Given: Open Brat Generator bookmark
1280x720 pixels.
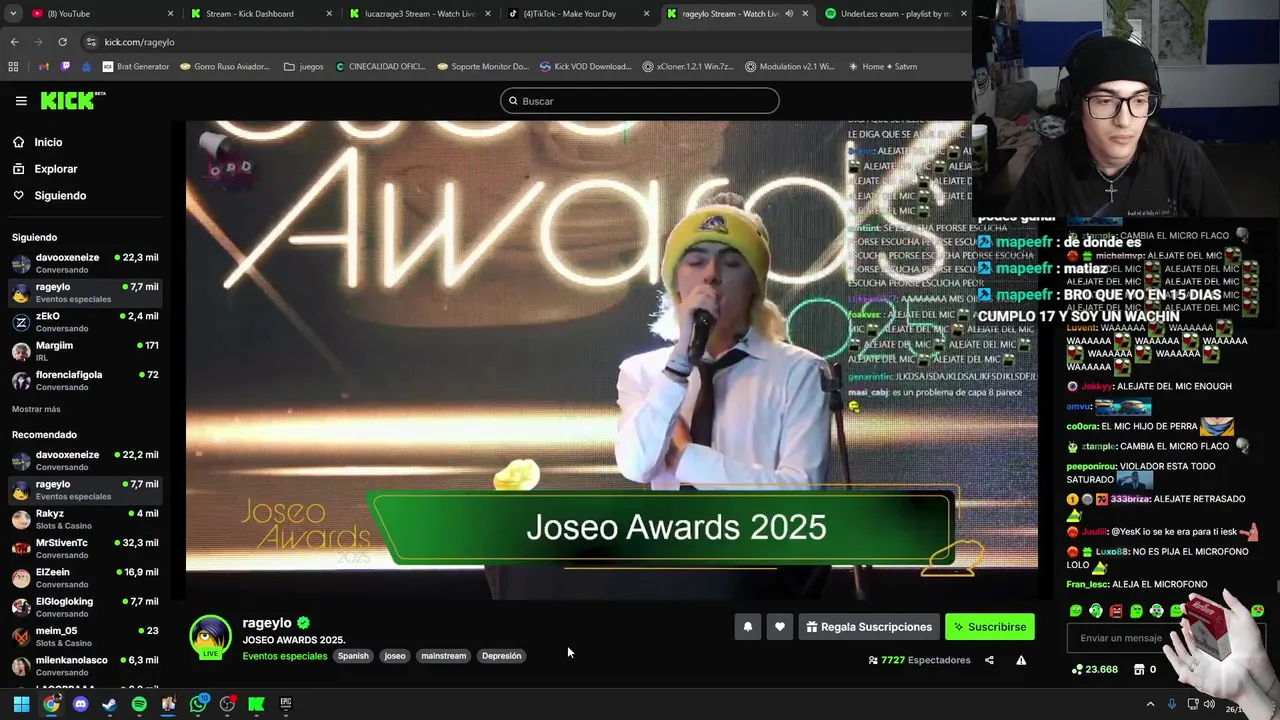Looking at the screenshot, I should coord(136,67).
